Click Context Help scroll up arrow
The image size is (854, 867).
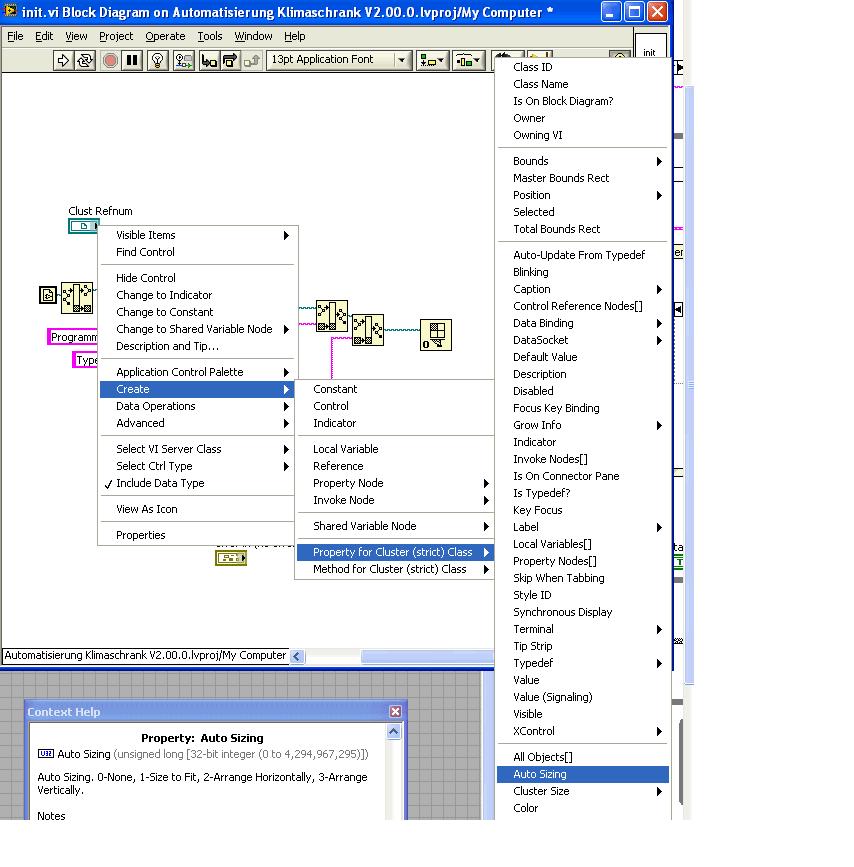393,732
